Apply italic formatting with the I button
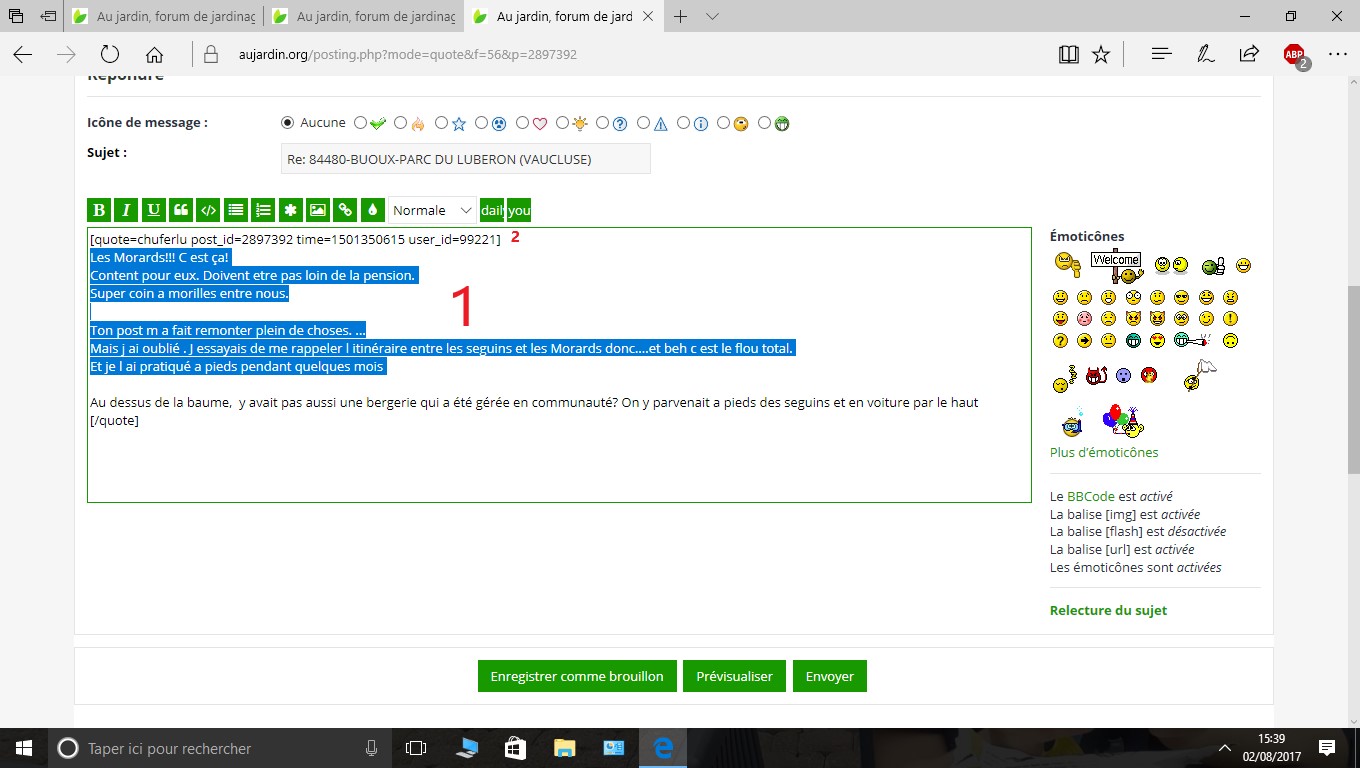The image size is (1360, 768). point(126,210)
